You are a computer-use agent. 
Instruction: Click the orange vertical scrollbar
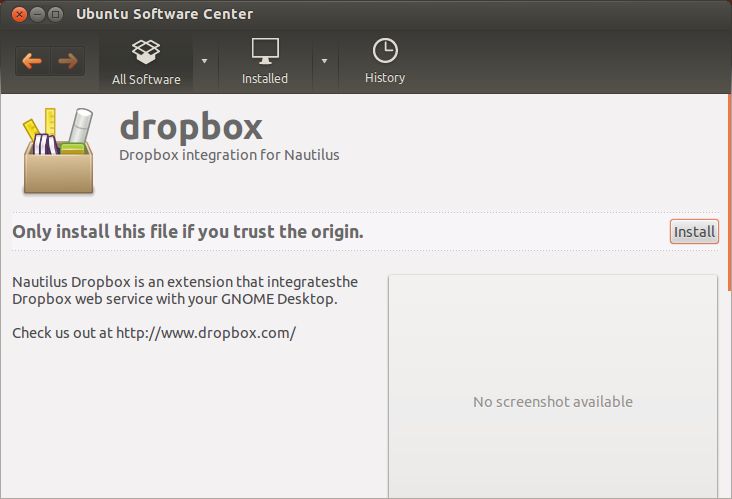[729, 192]
